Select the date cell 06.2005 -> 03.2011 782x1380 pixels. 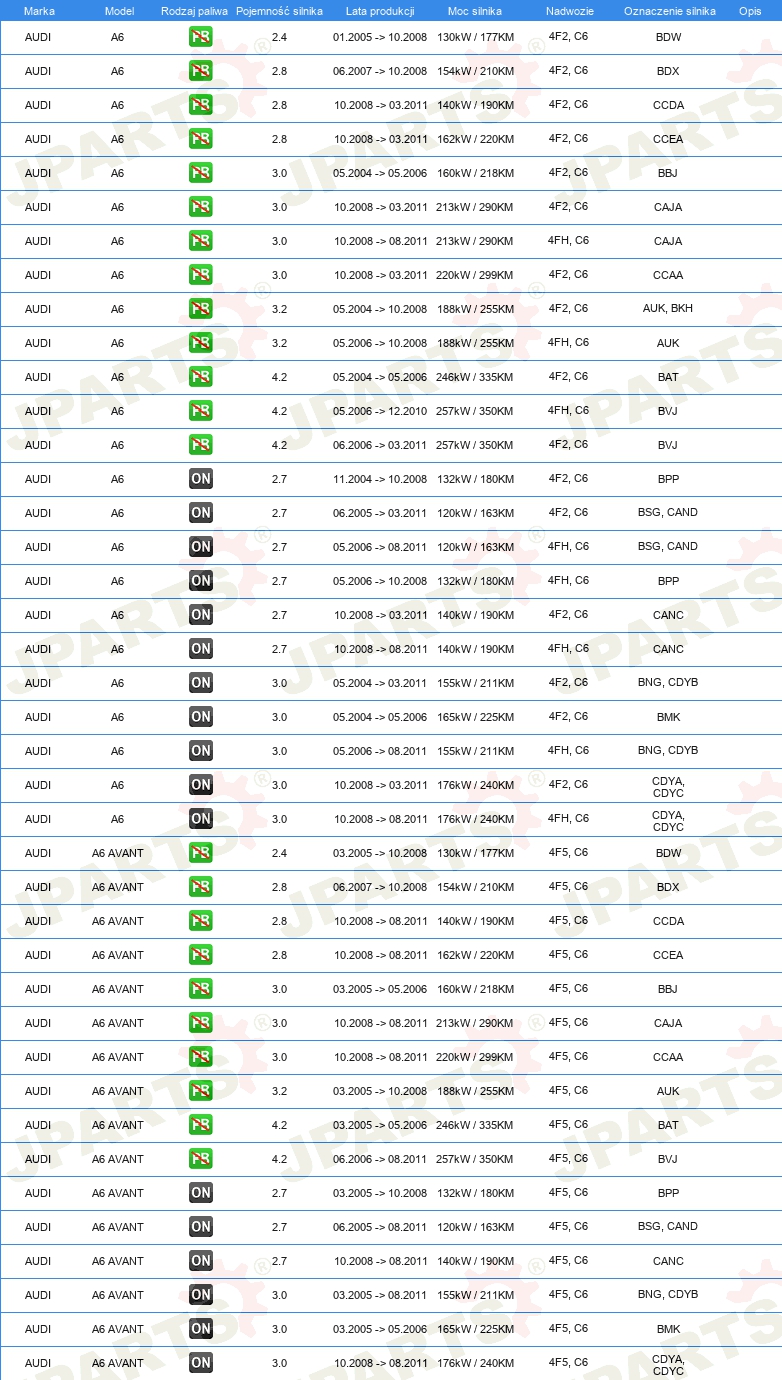[x=380, y=514]
